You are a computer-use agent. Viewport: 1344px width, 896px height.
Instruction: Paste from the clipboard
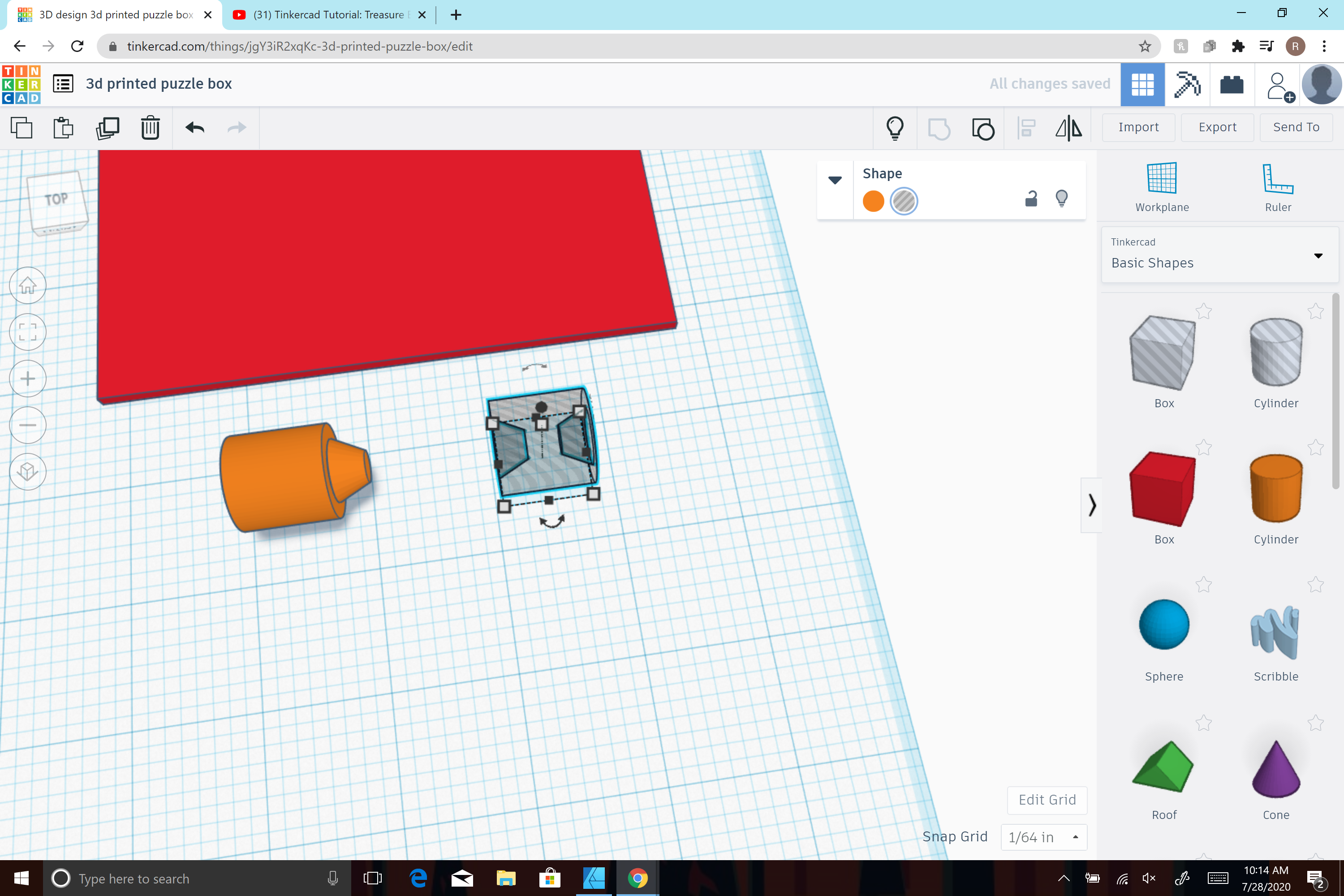64,127
